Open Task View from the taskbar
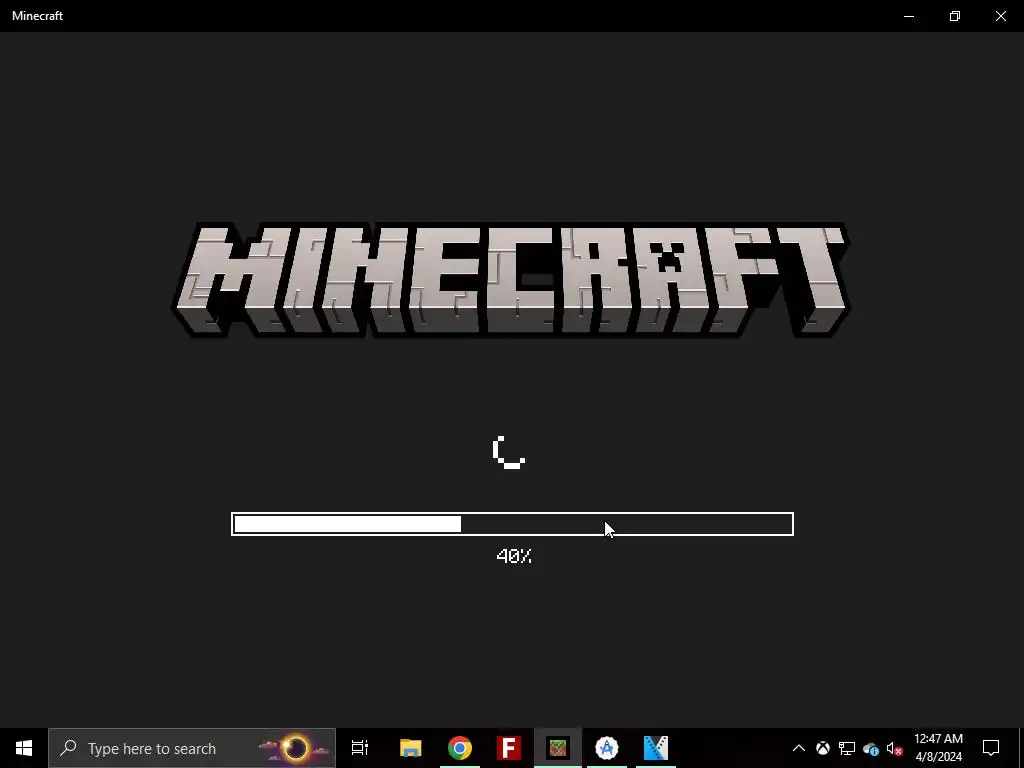The image size is (1024, 768). click(x=360, y=748)
